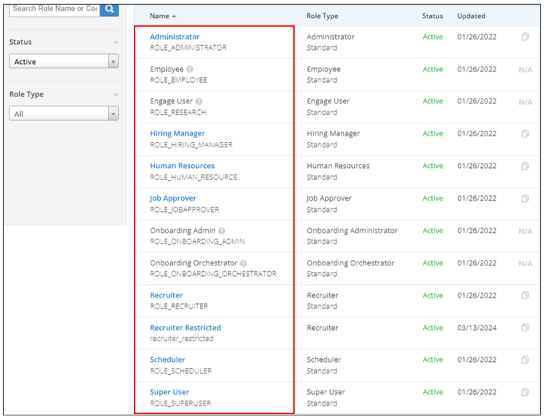Open the Recruiter role link
Viewport: 544px width, 419px height.
click(166, 295)
